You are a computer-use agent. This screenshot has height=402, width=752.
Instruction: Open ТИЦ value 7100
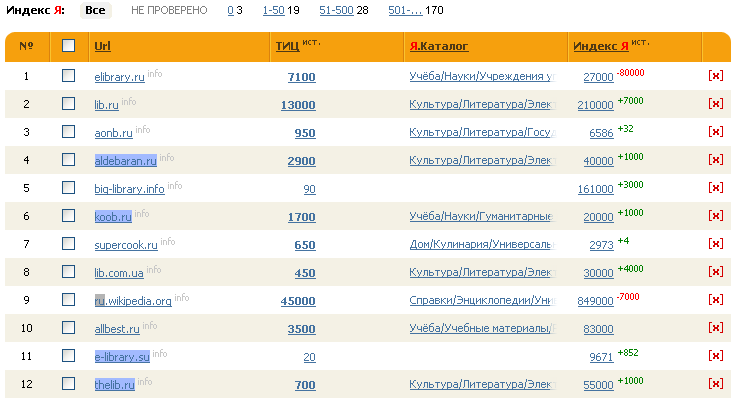click(302, 77)
